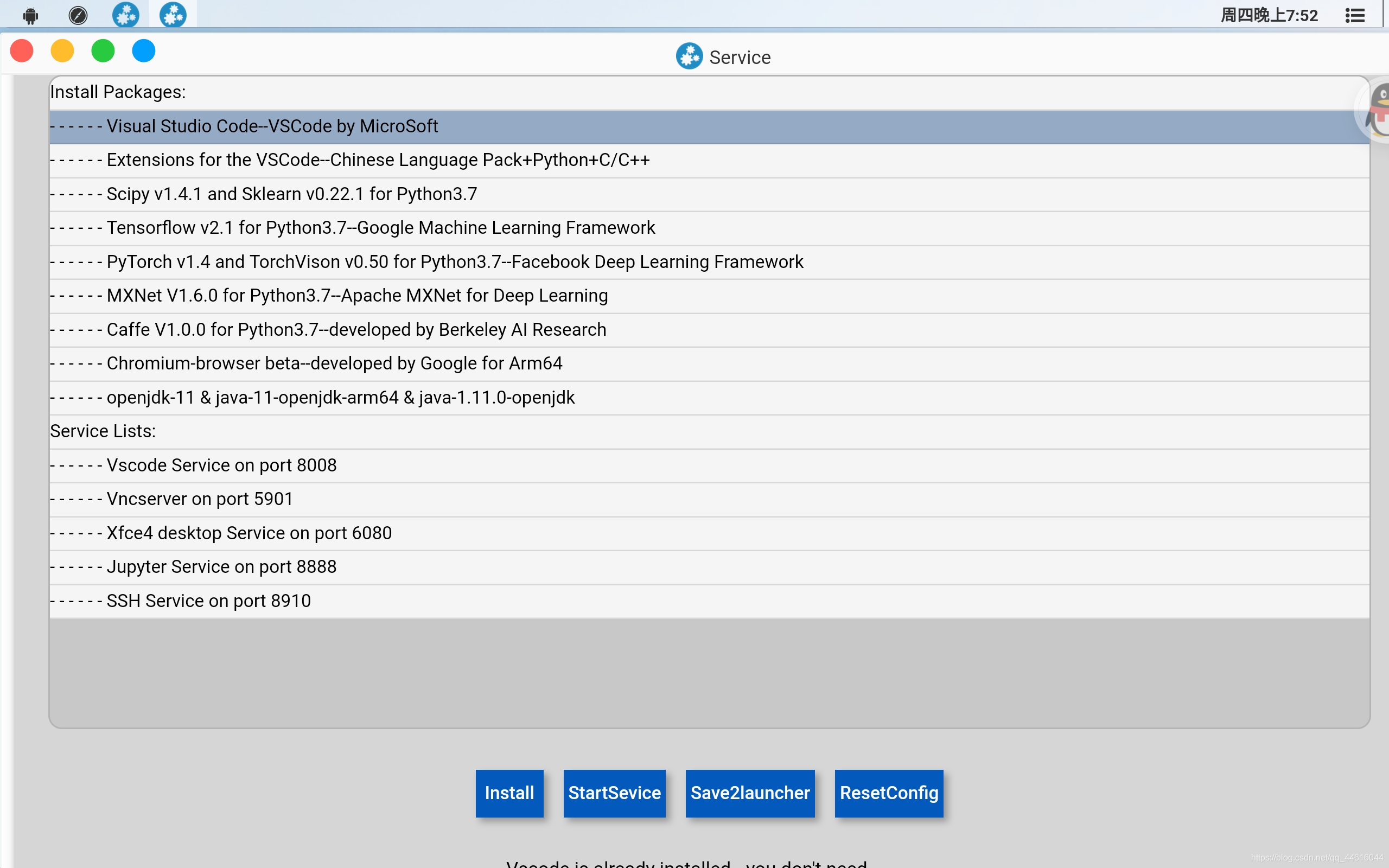Select PyTorch v1.4 and TorchVison row
1389x868 pixels.
710,262
